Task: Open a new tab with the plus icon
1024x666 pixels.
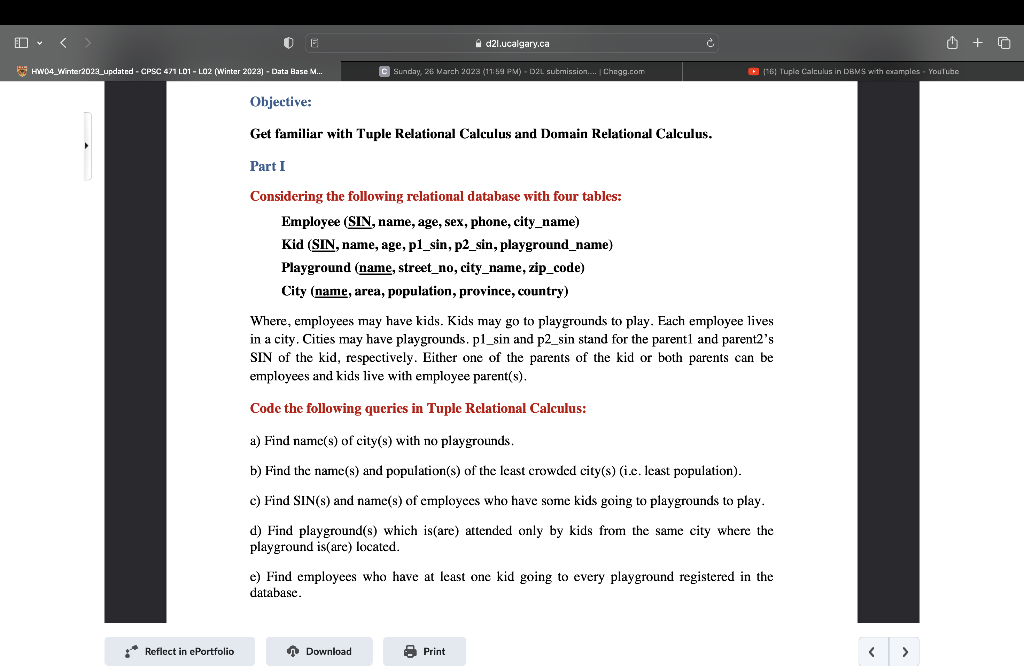Action: pos(978,43)
